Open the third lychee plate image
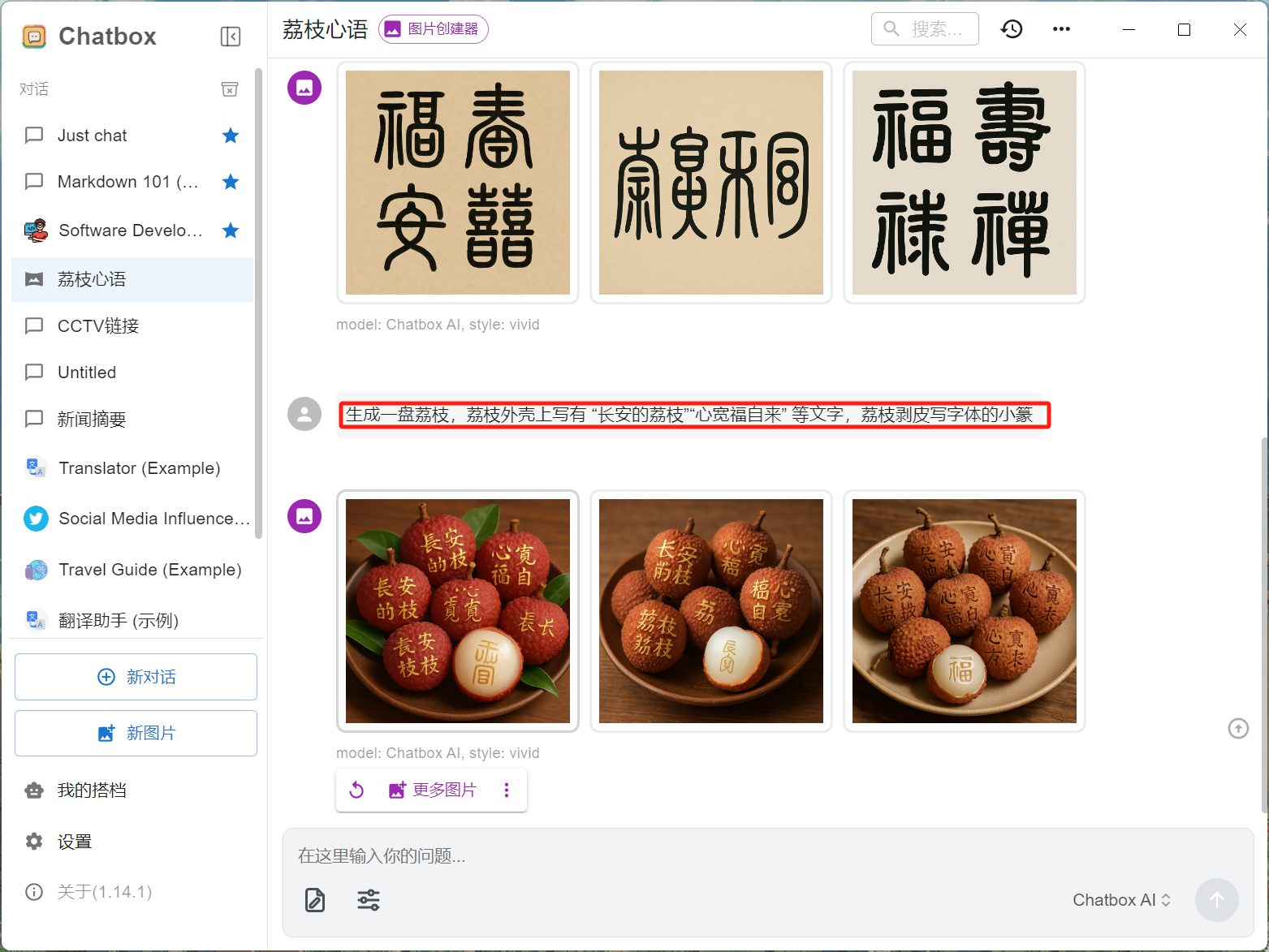Viewport: 1269px width, 952px height. 965,611
